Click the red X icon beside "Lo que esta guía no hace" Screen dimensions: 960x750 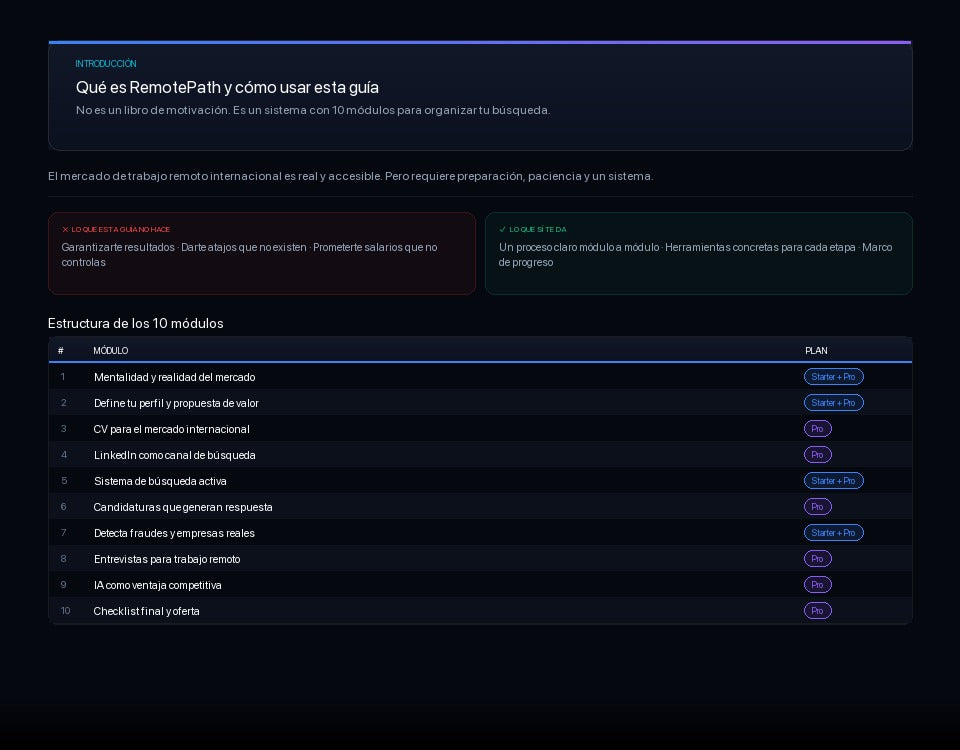click(66, 230)
